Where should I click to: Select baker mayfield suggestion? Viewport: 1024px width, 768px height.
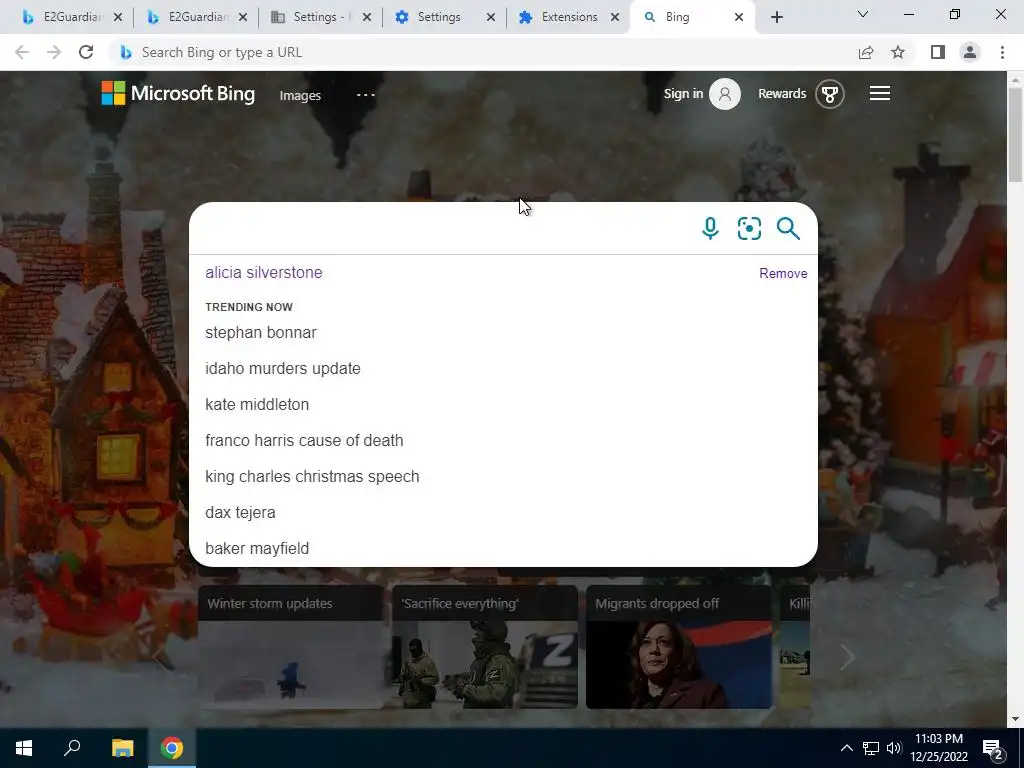(257, 548)
